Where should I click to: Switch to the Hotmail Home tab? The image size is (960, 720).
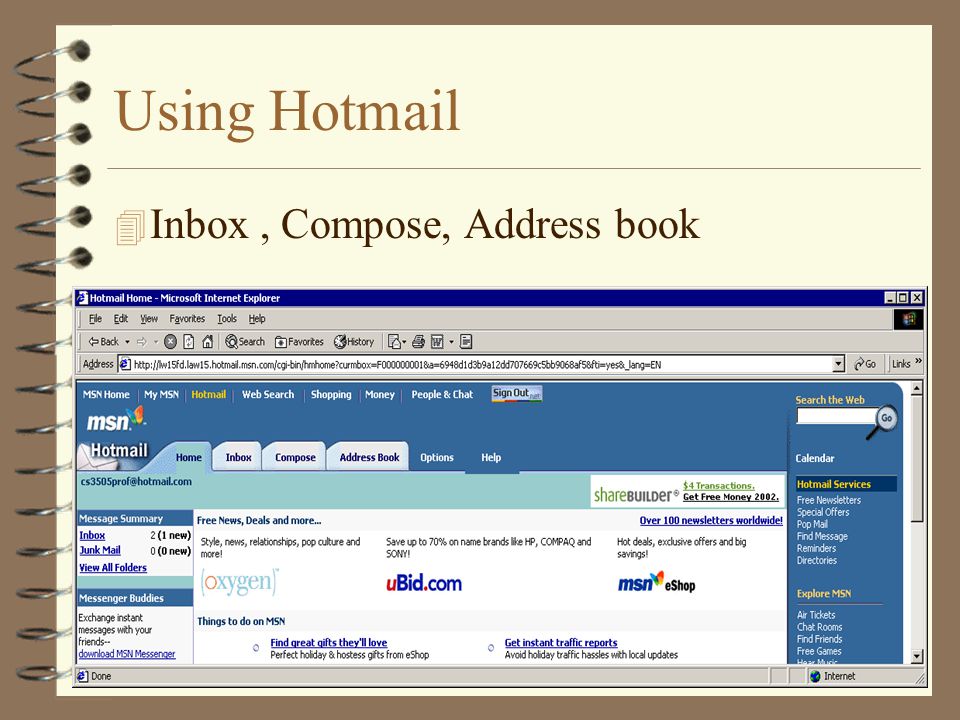pyautogui.click(x=188, y=457)
